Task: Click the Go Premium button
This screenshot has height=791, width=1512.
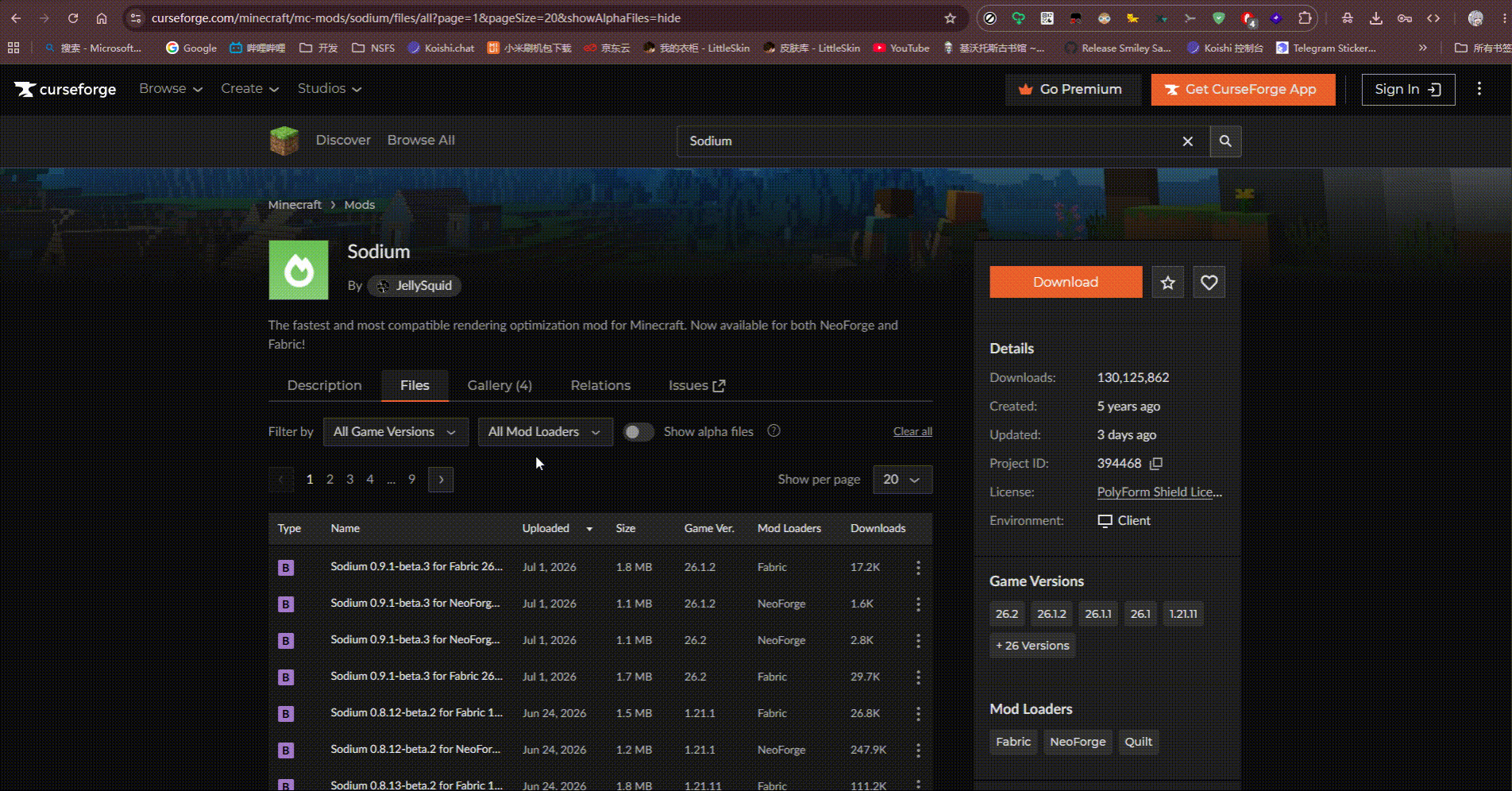Action: point(1072,90)
